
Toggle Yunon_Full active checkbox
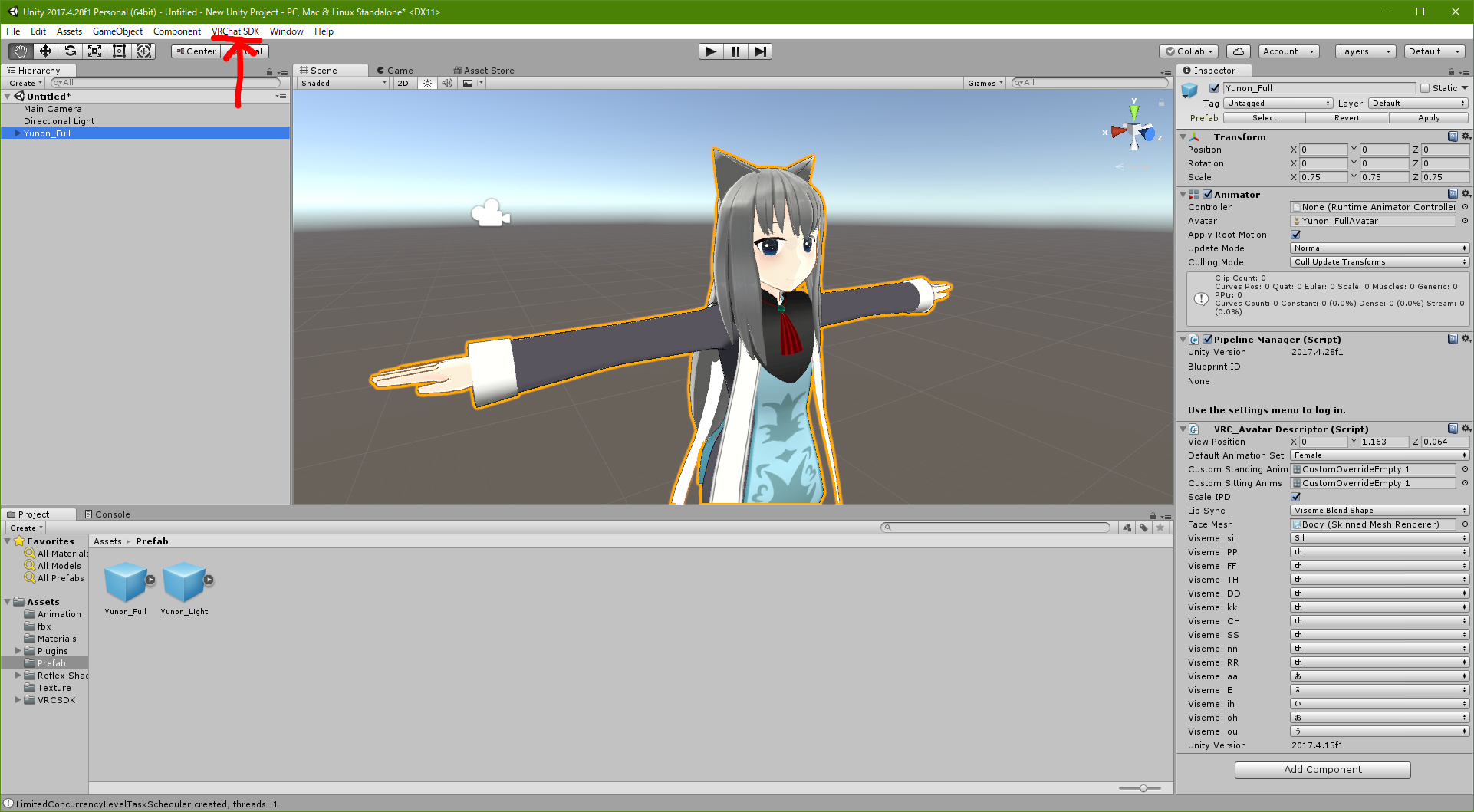pos(1214,88)
